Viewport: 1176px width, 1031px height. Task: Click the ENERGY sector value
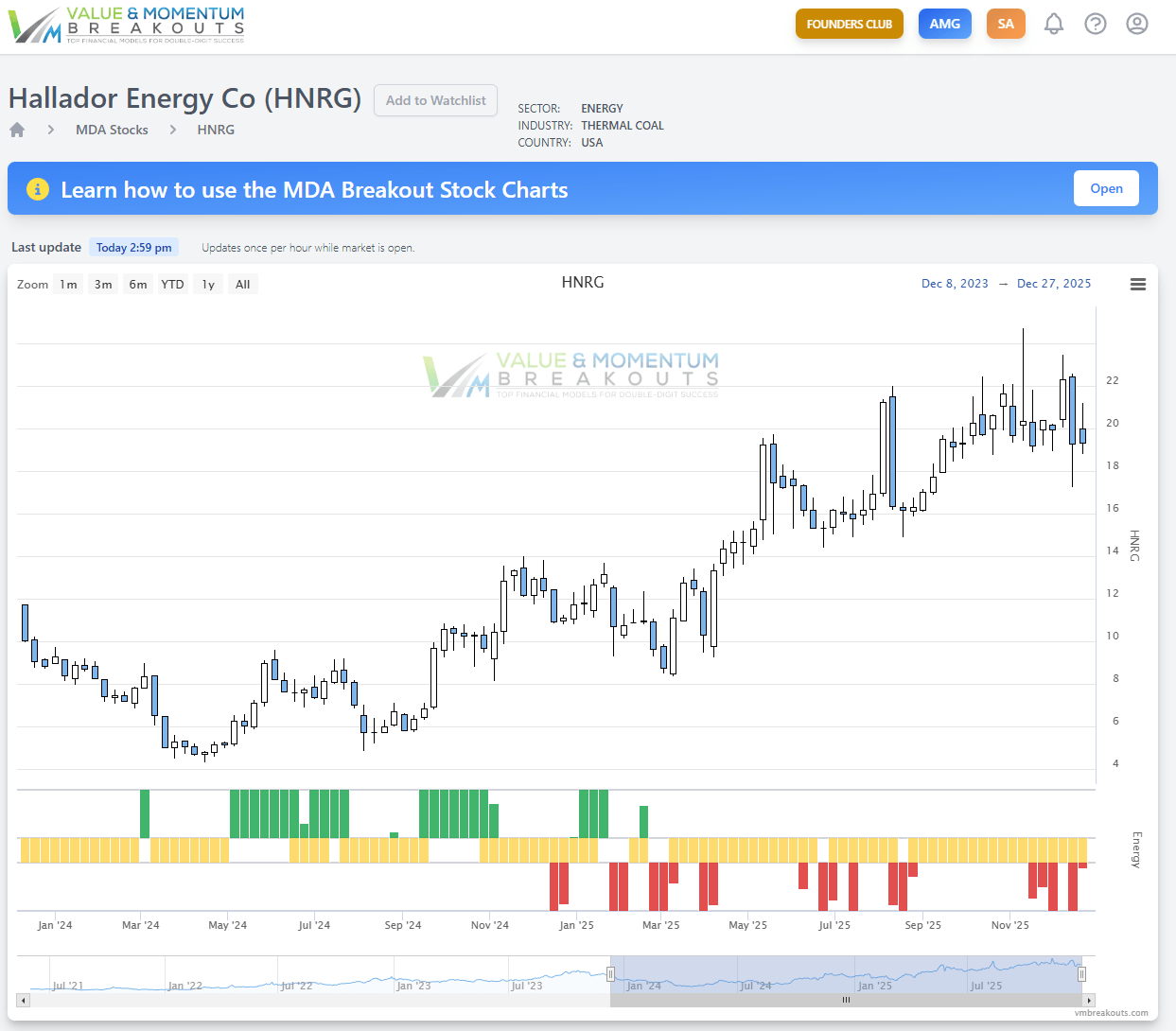click(602, 108)
